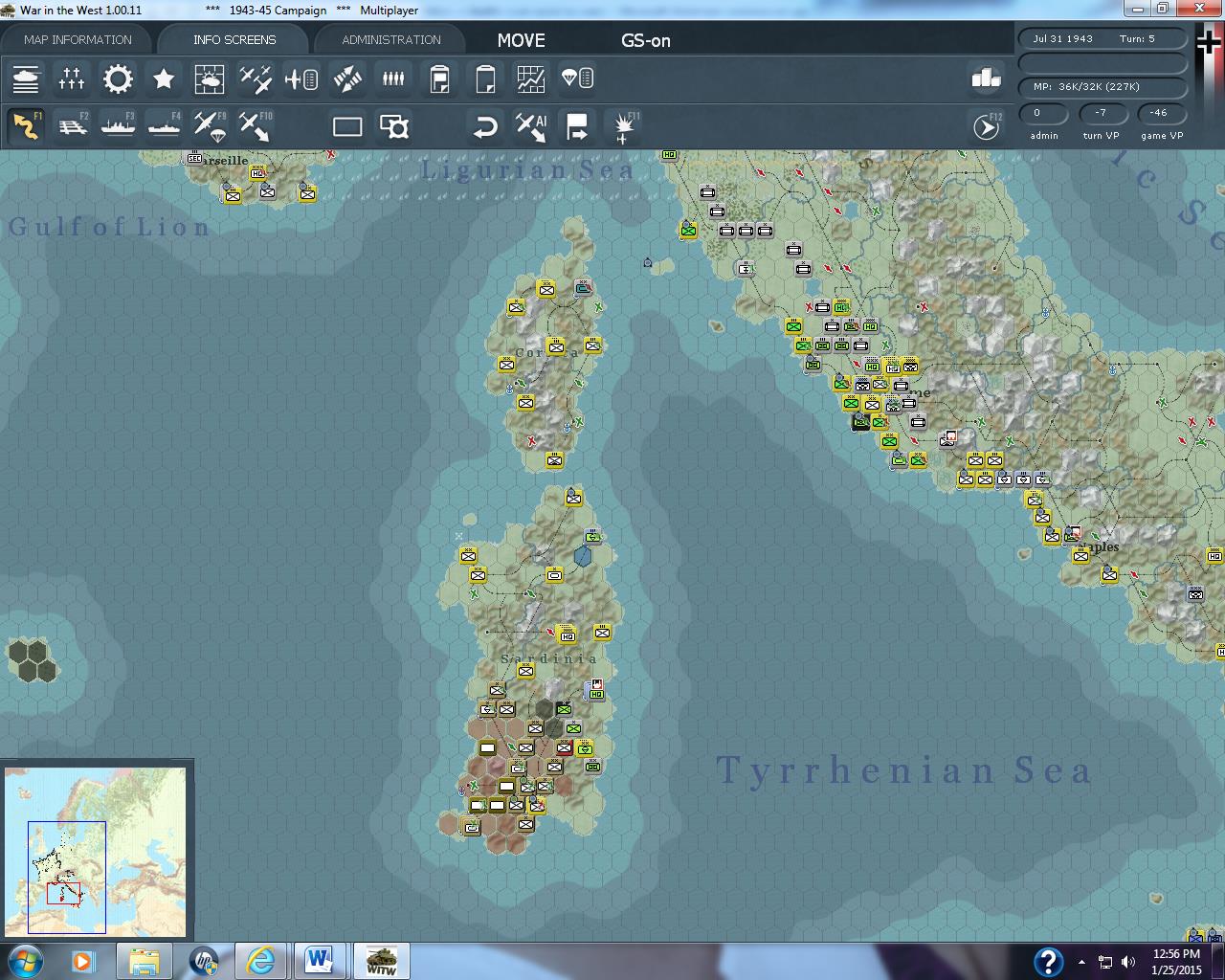The width and height of the screenshot is (1225, 980).
Task: Open the crossed satellite-like reconnaissance icon
Action: (347, 78)
